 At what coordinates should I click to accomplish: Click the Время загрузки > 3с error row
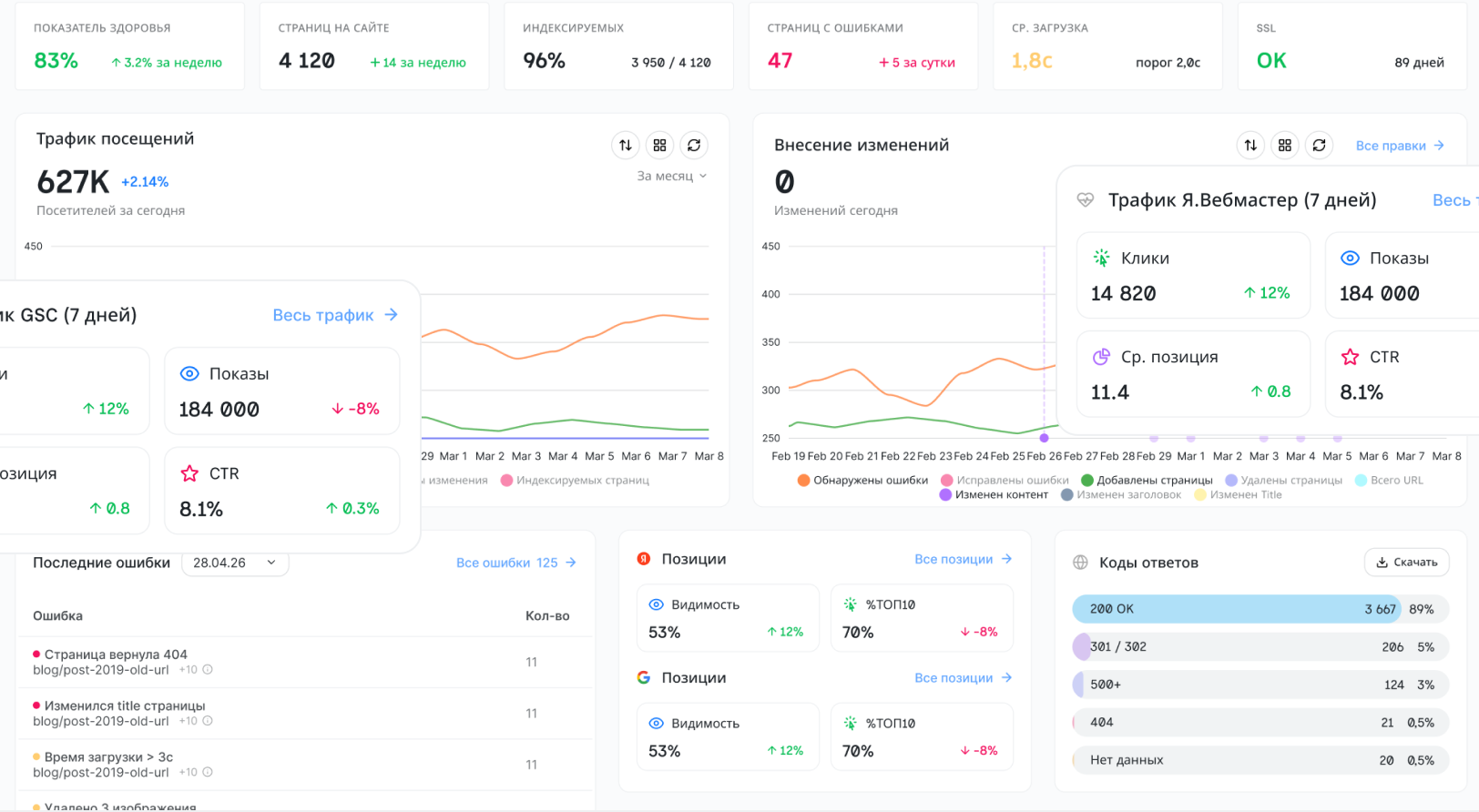point(304,765)
